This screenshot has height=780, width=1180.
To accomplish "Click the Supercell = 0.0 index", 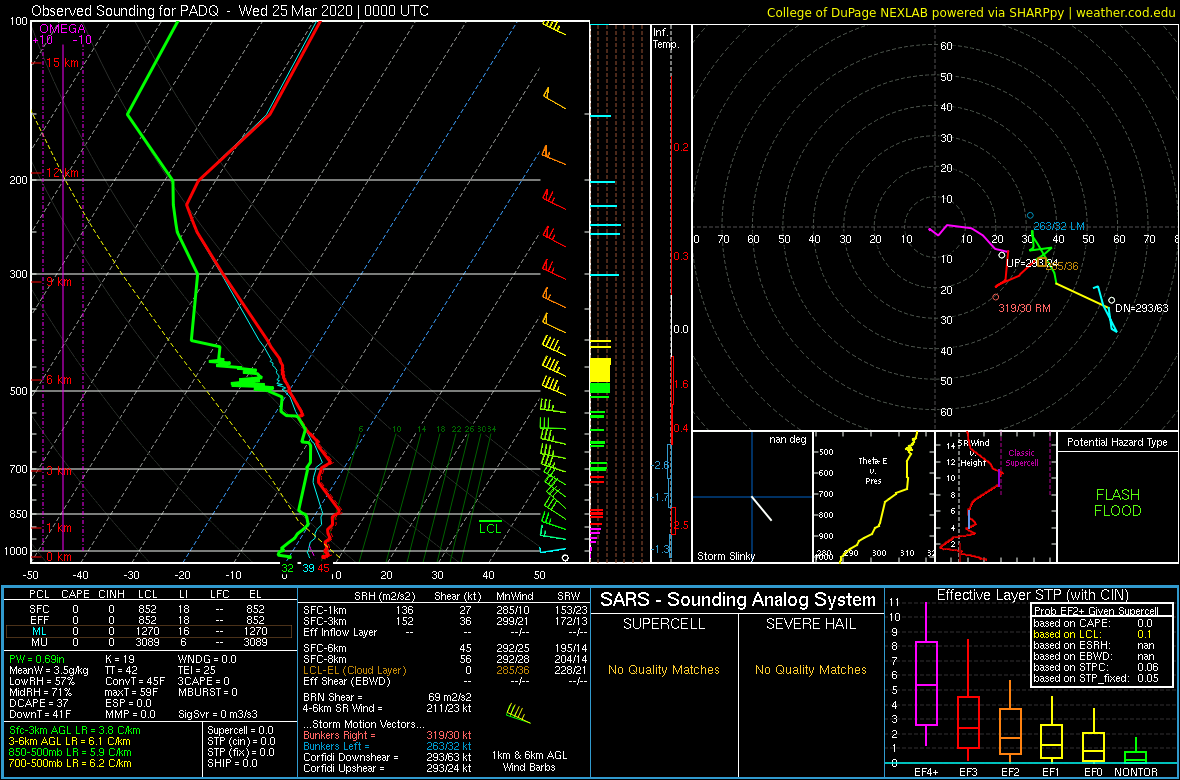I will (x=240, y=730).
